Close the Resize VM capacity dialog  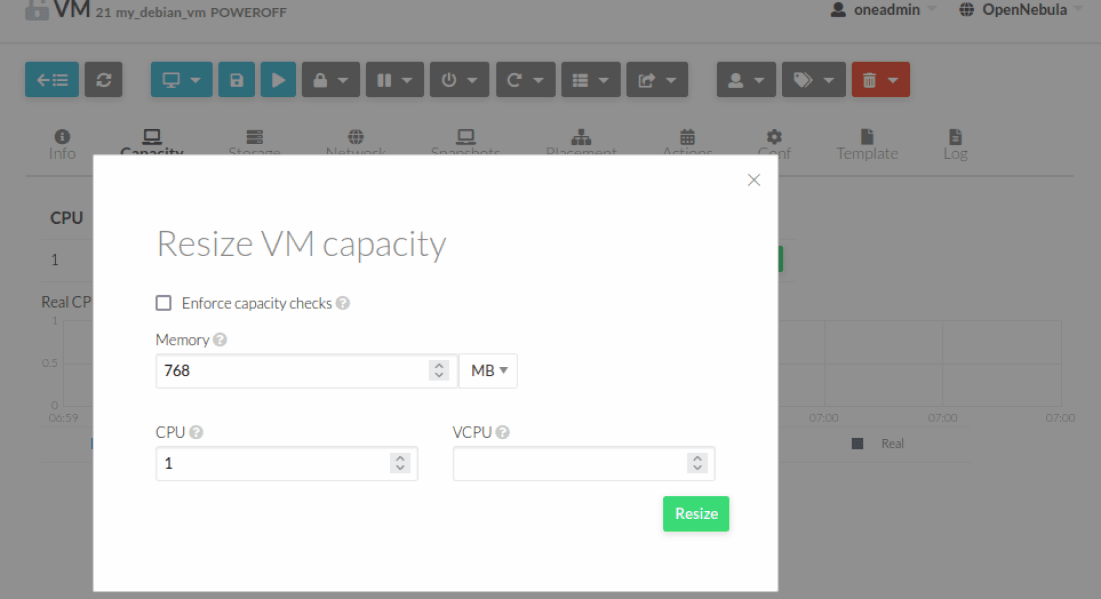[754, 180]
